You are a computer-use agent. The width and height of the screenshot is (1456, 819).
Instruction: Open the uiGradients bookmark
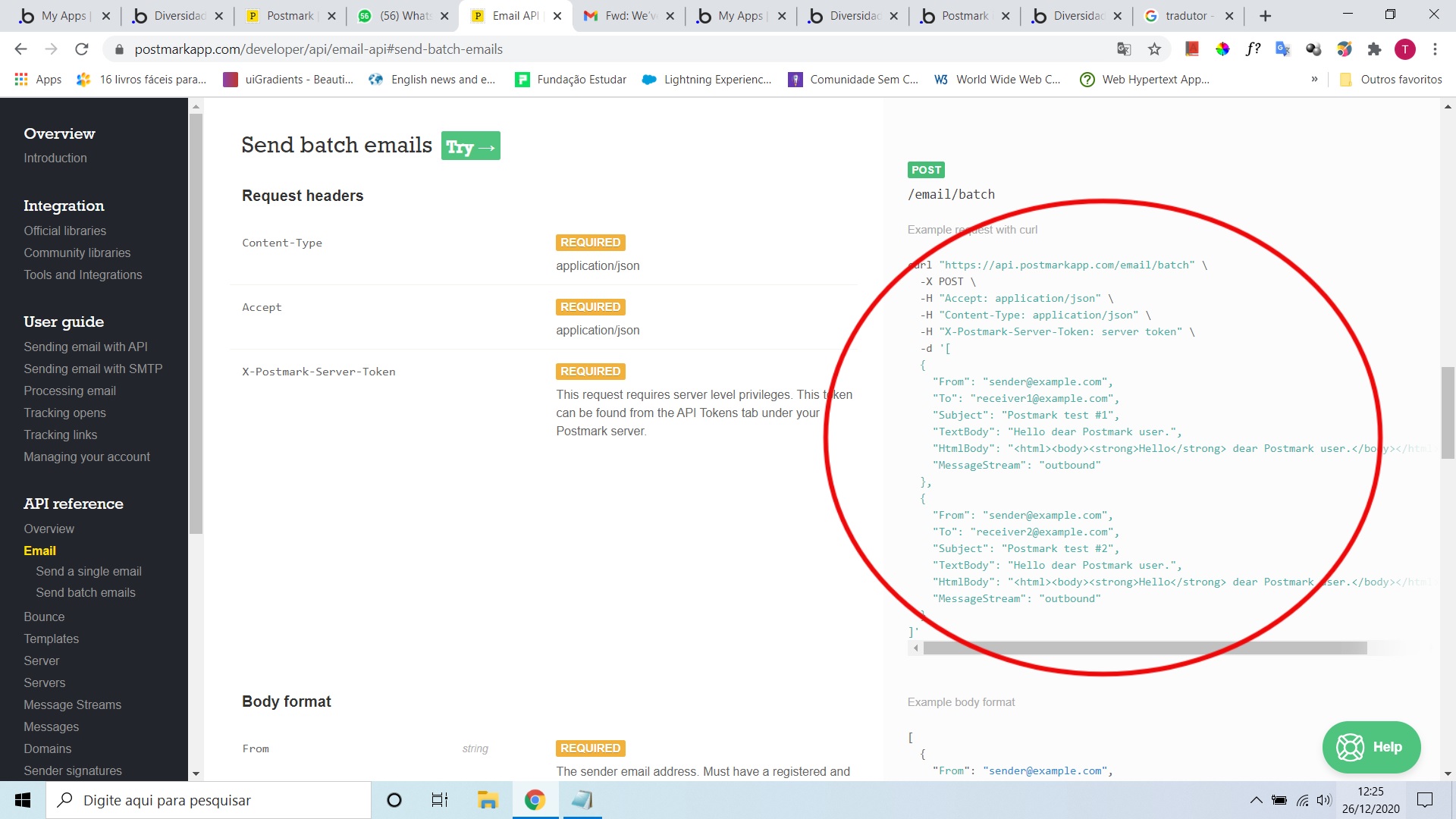(288, 80)
